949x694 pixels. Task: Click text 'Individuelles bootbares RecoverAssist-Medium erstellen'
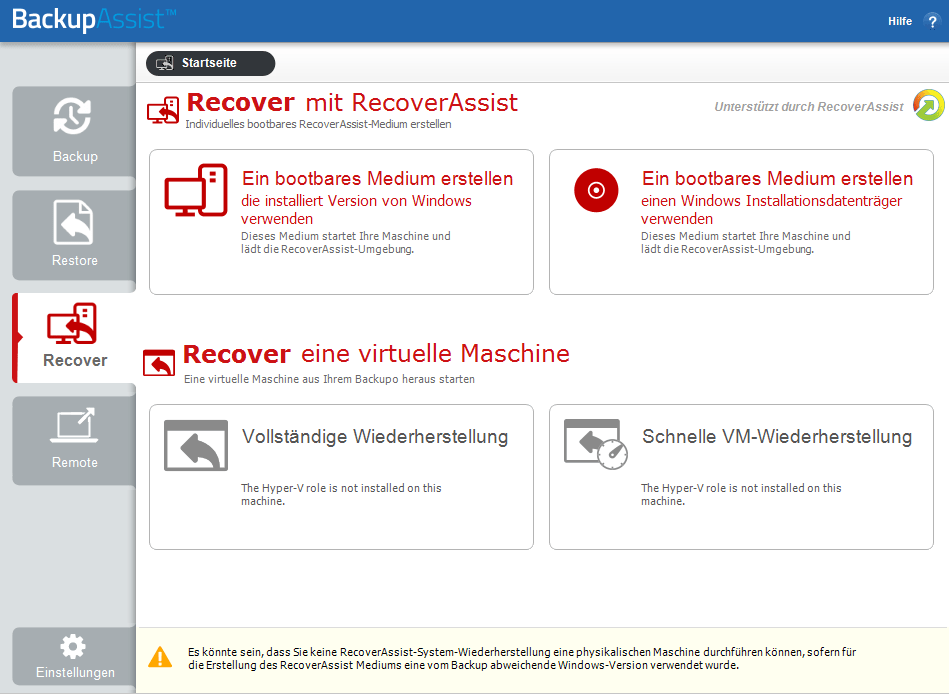[x=318, y=124]
